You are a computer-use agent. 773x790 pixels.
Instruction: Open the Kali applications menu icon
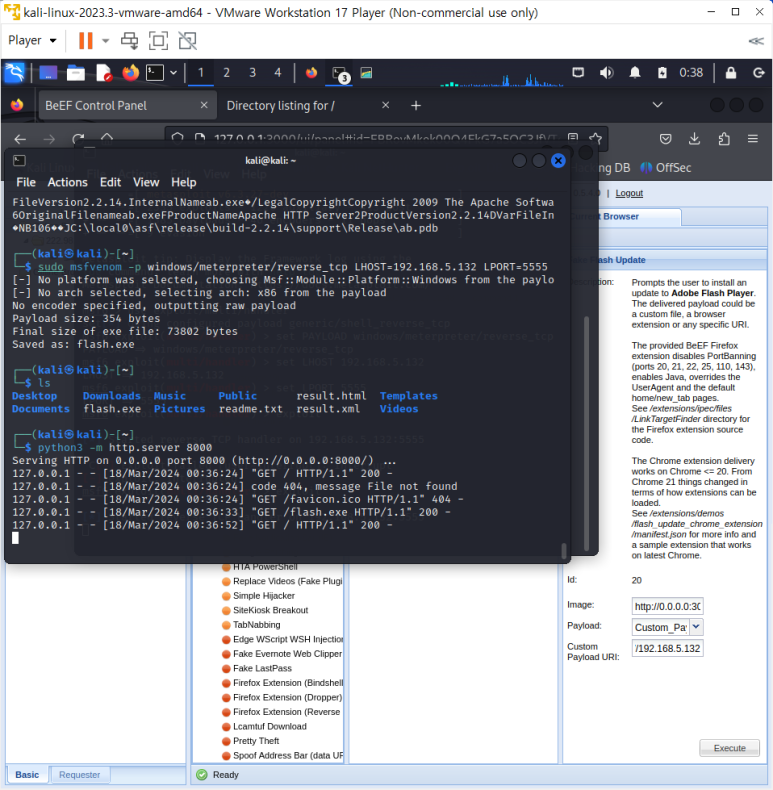pyautogui.click(x=15, y=73)
